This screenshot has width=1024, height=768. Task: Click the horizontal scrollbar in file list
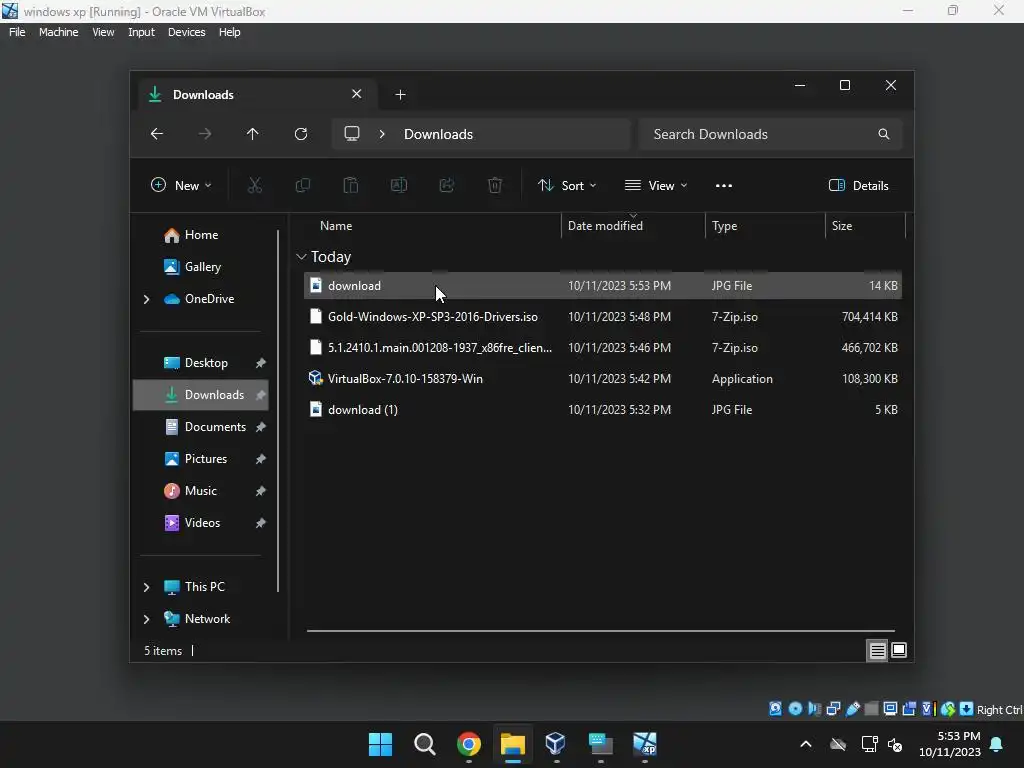[601, 631]
